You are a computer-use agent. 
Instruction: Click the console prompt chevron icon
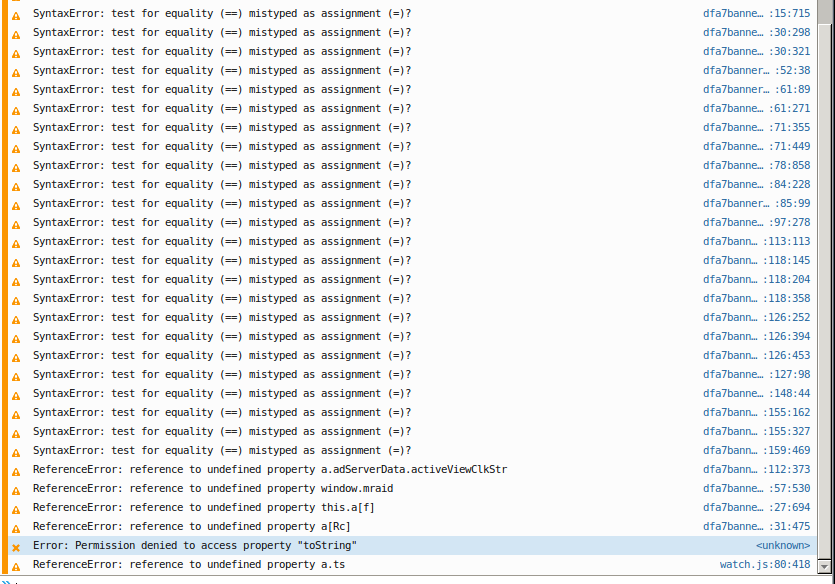(x=6, y=581)
